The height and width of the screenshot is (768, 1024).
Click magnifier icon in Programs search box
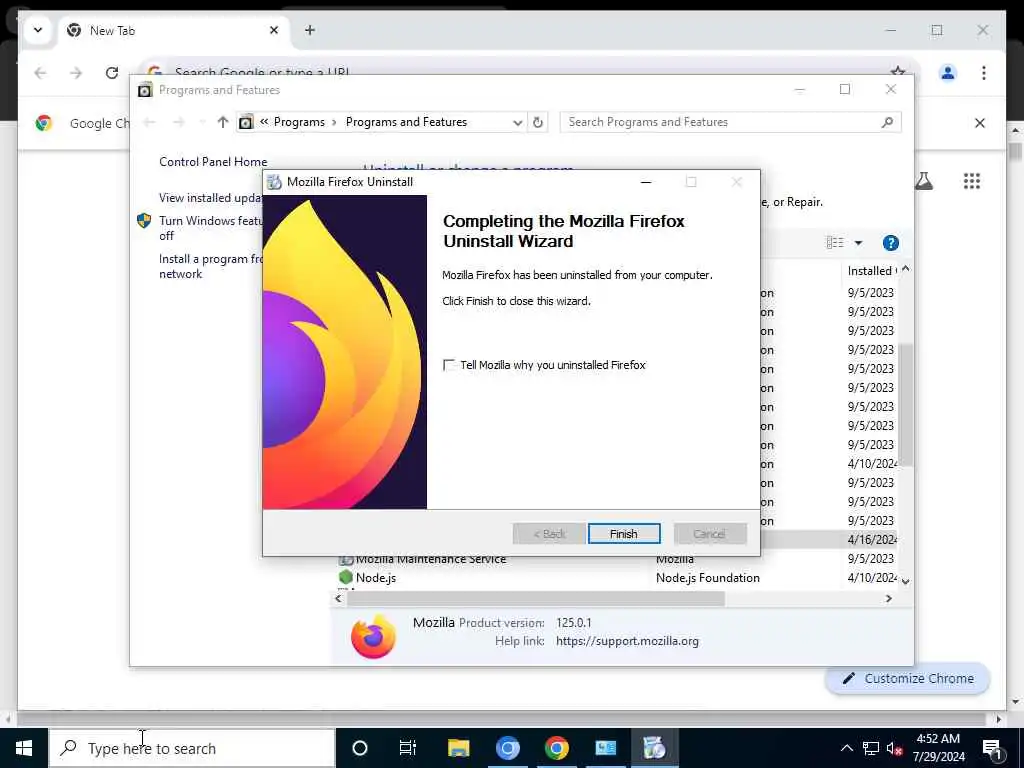pyautogui.click(x=887, y=122)
